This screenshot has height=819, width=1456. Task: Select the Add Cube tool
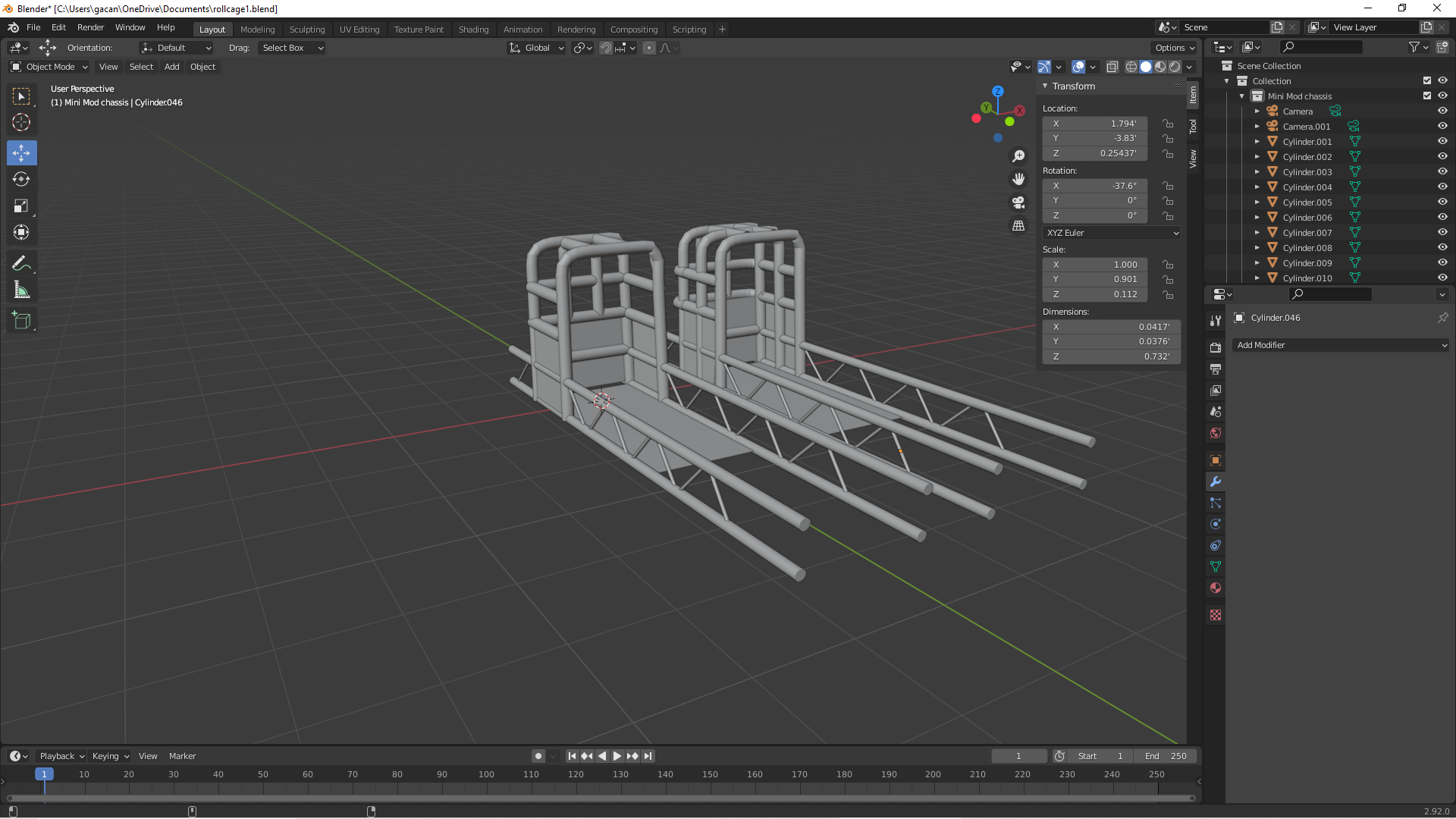[21, 321]
